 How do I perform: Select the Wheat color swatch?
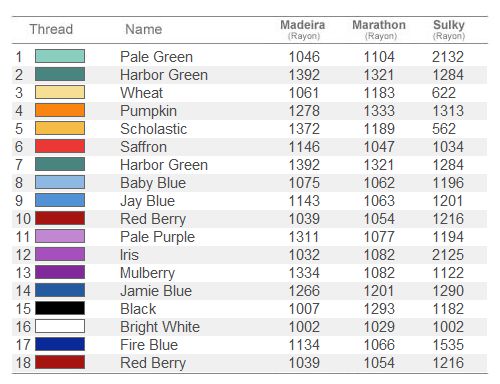[60, 92]
